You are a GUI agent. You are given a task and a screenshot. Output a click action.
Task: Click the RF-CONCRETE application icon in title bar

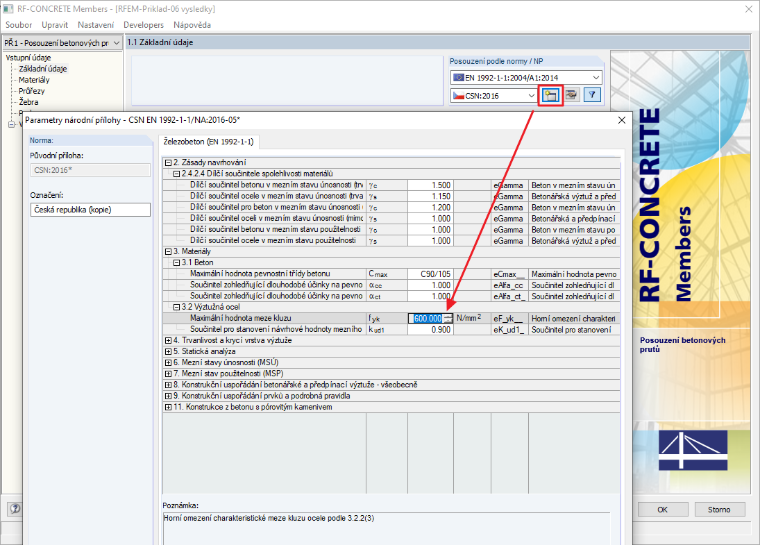[x=8, y=8]
